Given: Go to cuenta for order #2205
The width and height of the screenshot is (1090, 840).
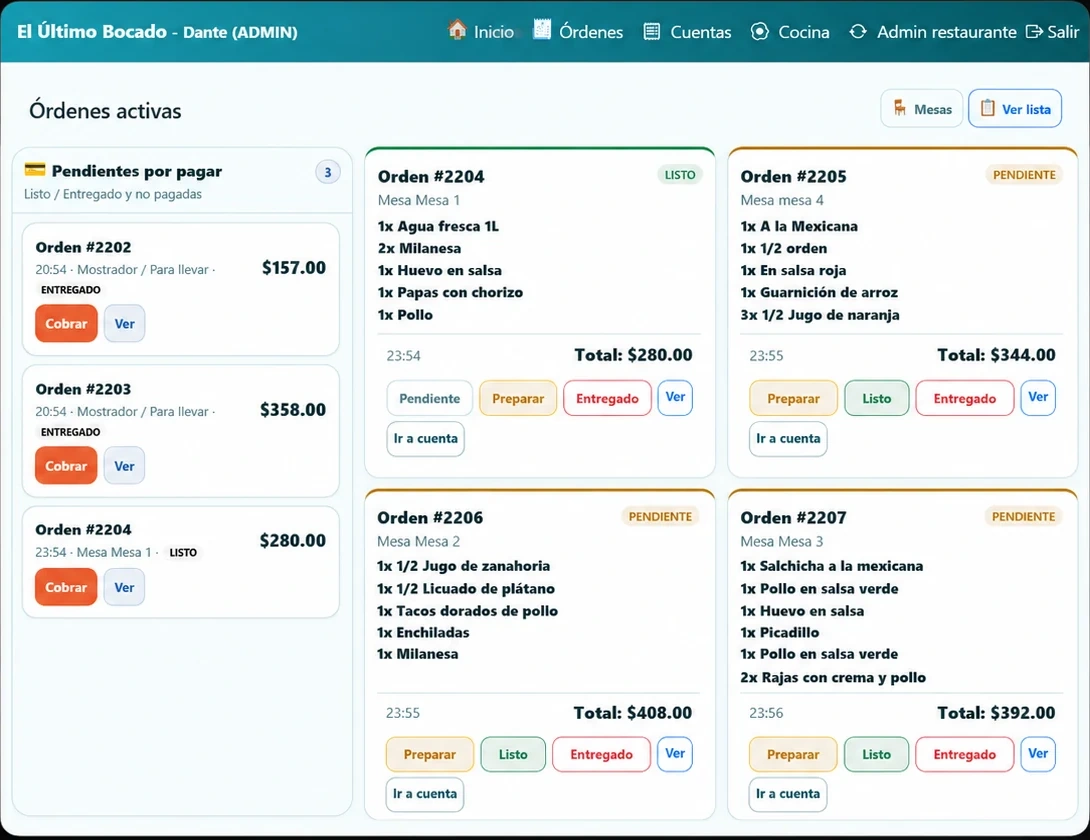Looking at the screenshot, I should click(788, 439).
